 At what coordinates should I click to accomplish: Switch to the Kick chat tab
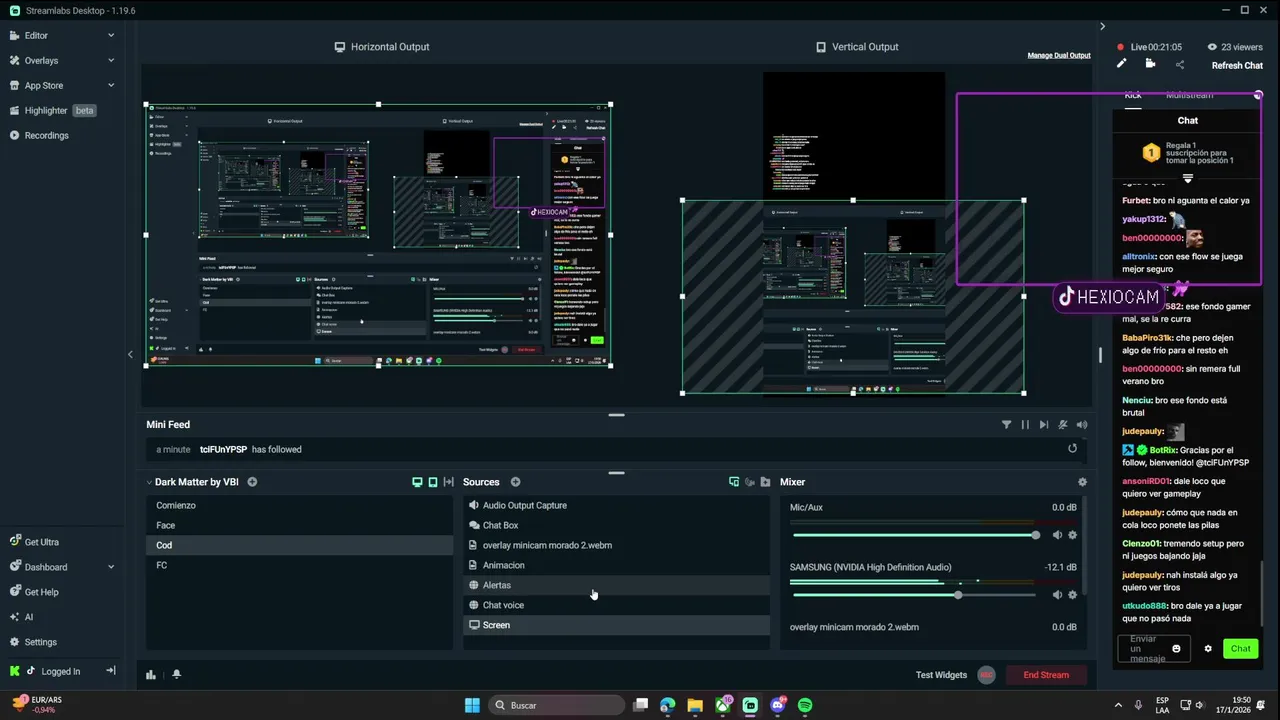point(1132,95)
